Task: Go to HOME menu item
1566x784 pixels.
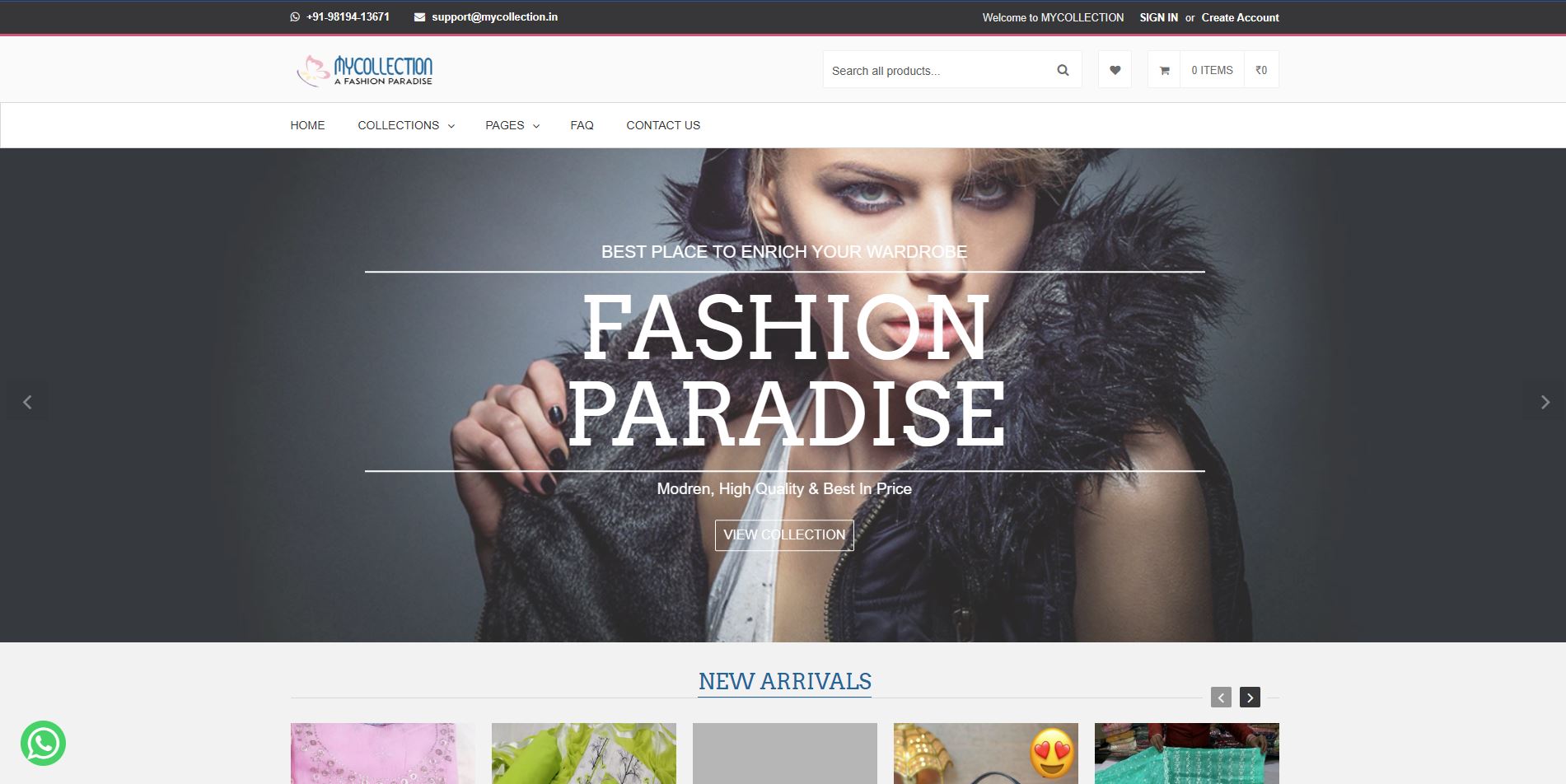Action: [x=307, y=125]
